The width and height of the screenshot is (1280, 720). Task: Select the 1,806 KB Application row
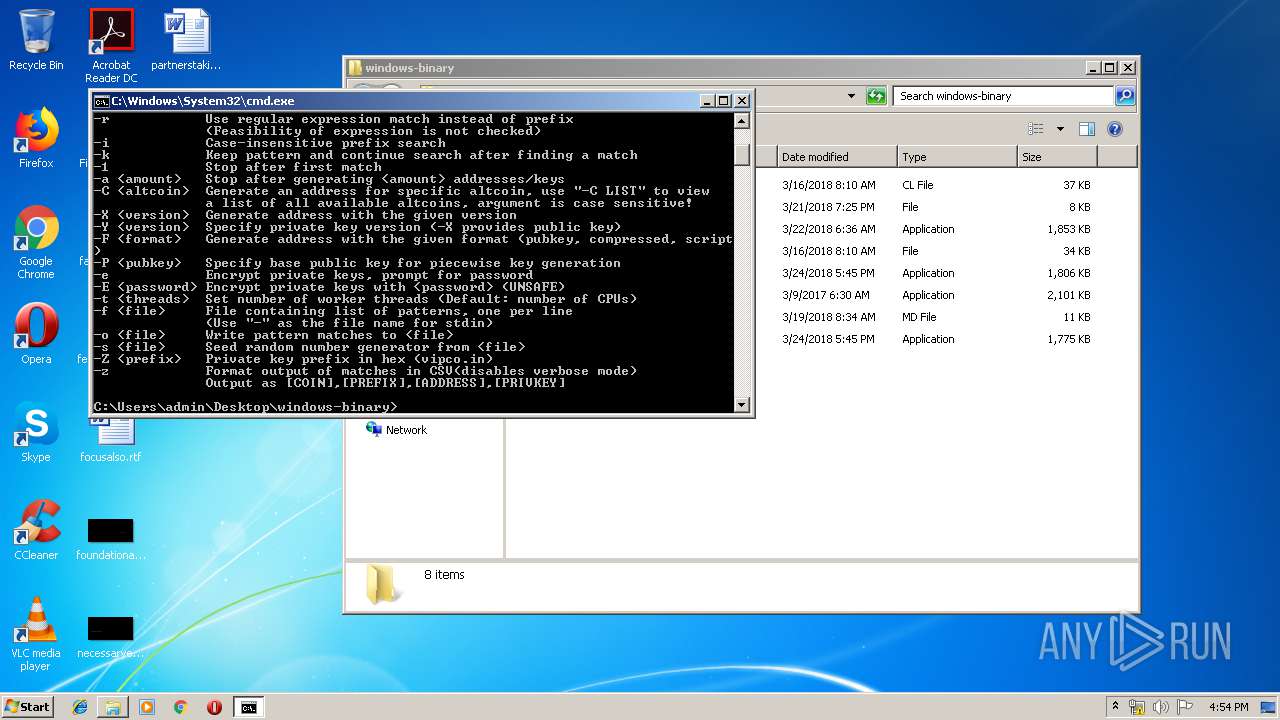tap(820, 273)
